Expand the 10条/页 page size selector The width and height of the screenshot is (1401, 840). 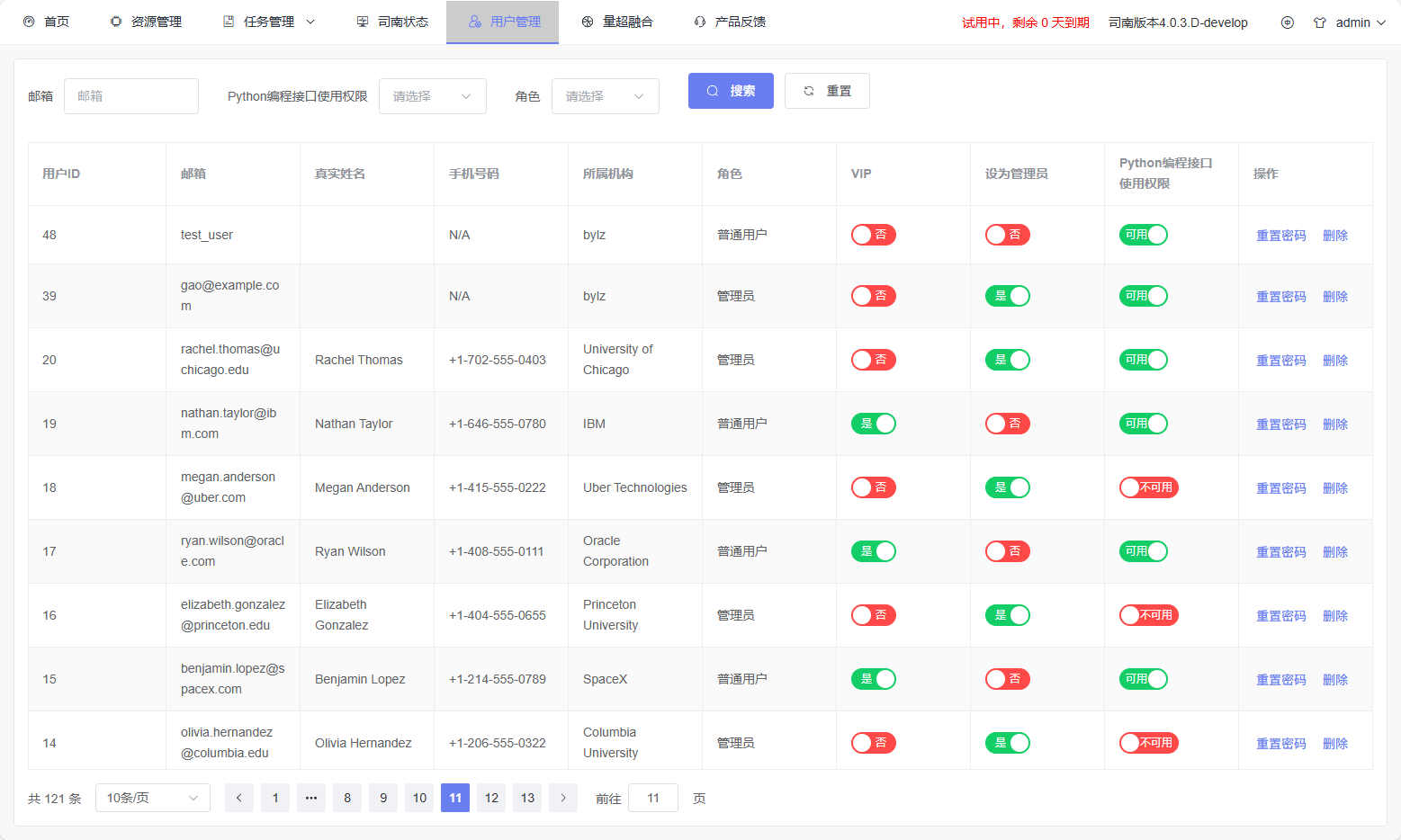coord(152,798)
